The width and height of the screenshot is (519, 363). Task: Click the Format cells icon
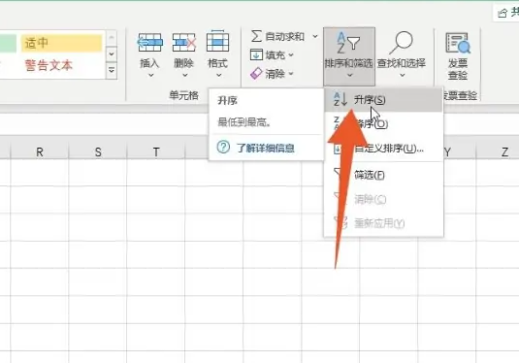218,41
